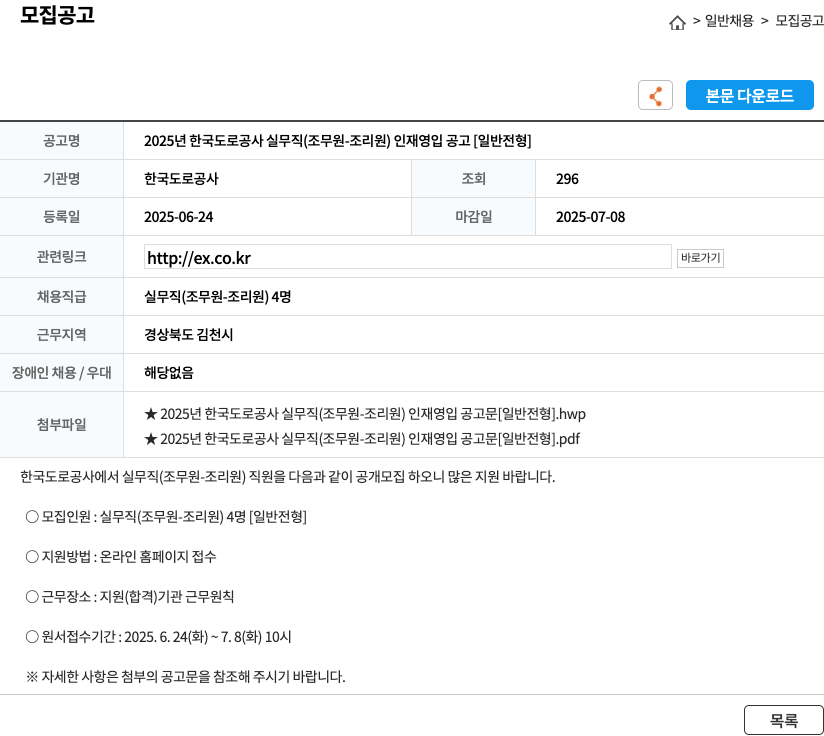The height and width of the screenshot is (736, 824).
Task: Click the 마감일 label cell
Action: (473, 216)
